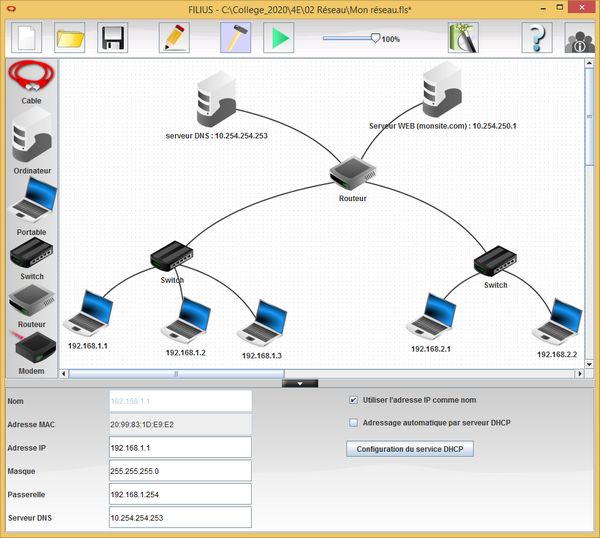Click the Adresse IP input field
The width and height of the screenshot is (600, 538).
(180, 448)
